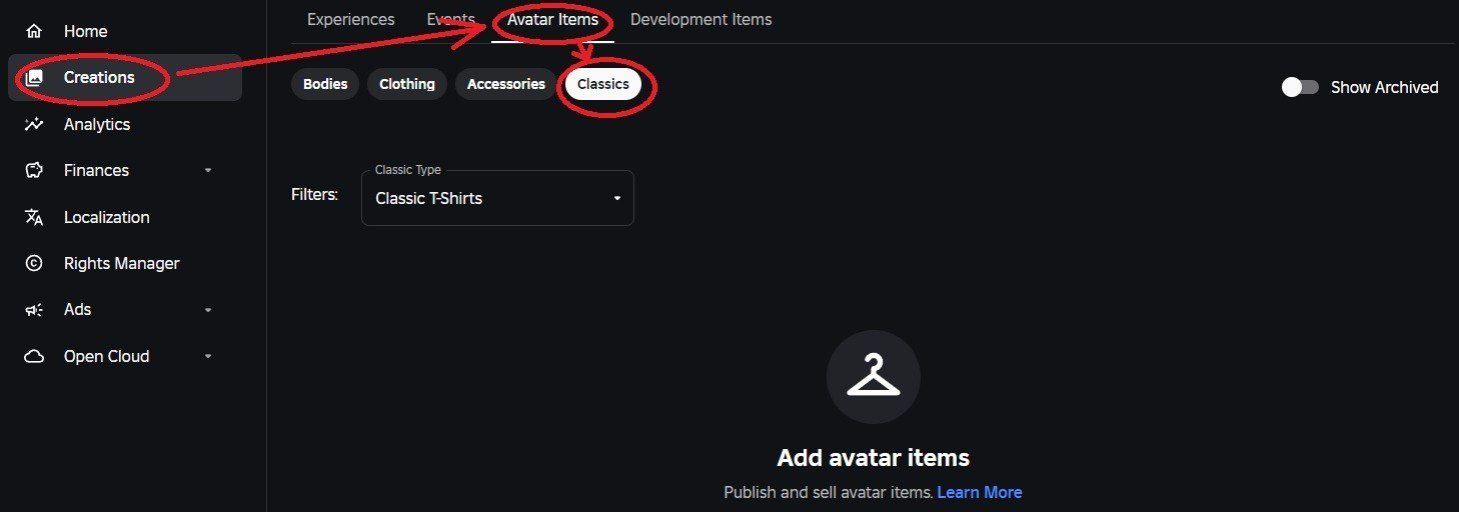Click the Finances piggy bank icon
The image size is (1459, 512).
pyautogui.click(x=34, y=171)
